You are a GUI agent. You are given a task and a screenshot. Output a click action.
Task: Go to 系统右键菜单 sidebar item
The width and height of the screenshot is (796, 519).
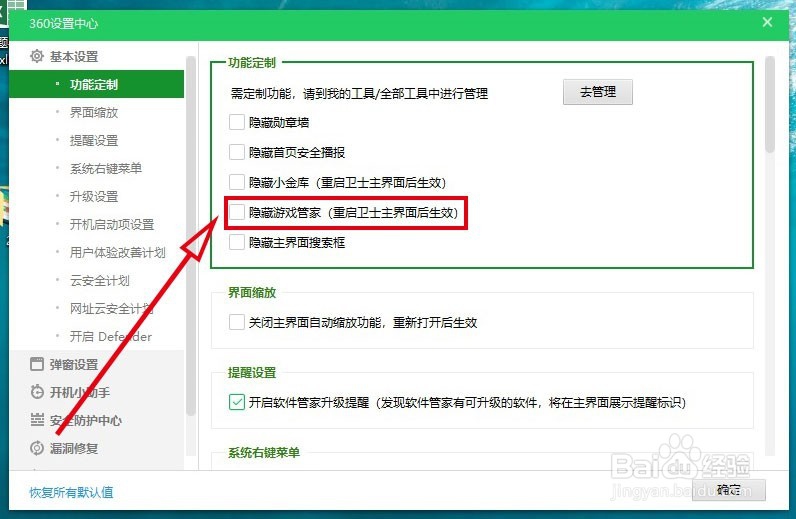coord(106,168)
